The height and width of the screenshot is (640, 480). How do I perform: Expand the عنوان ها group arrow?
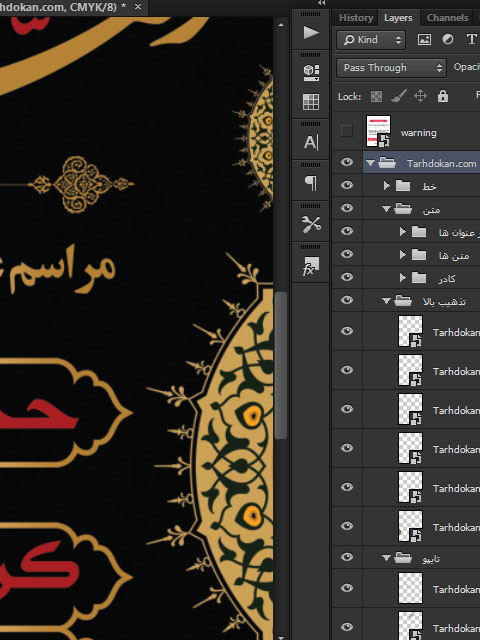[x=403, y=232]
